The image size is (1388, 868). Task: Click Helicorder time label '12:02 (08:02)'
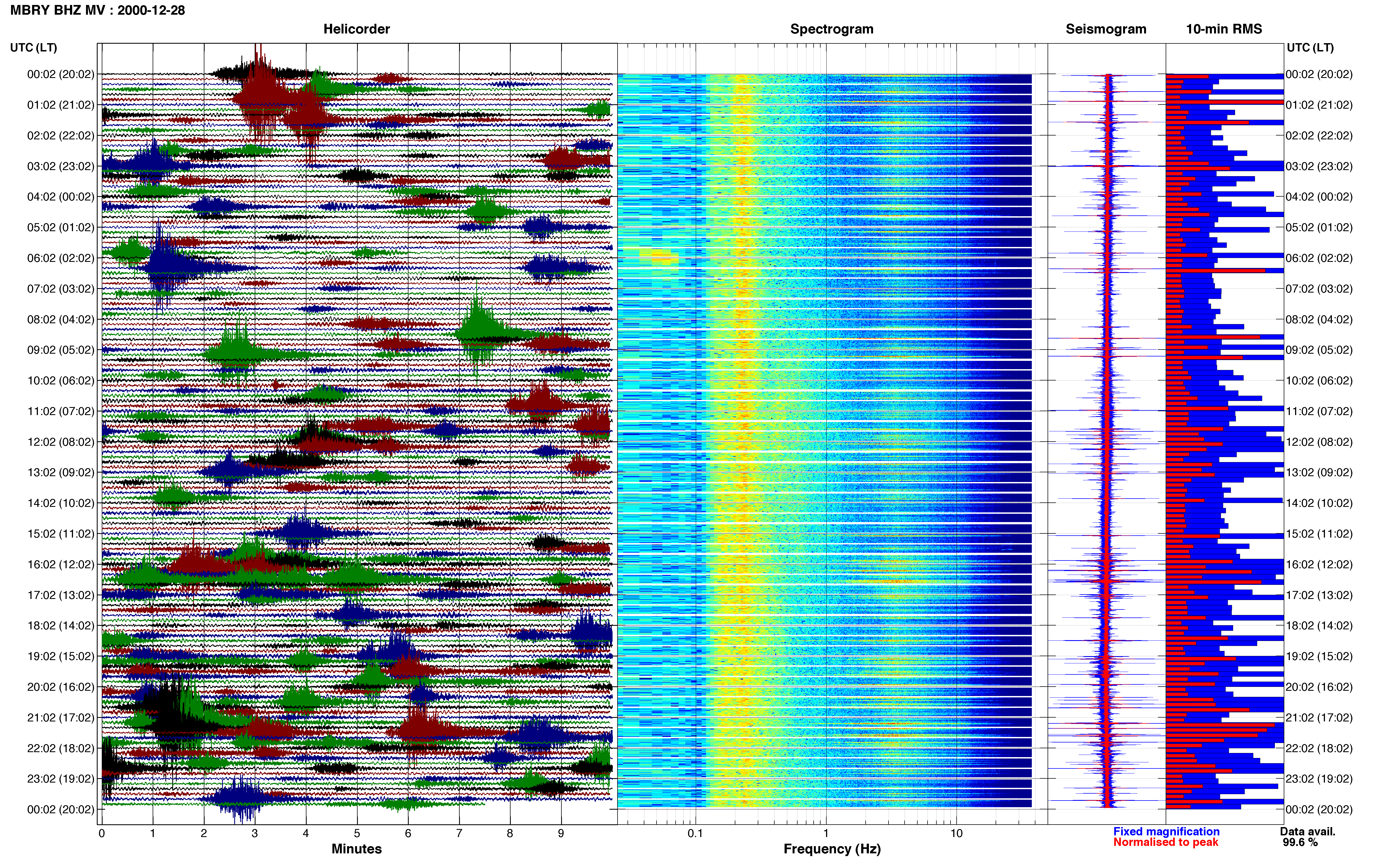[x=61, y=442]
